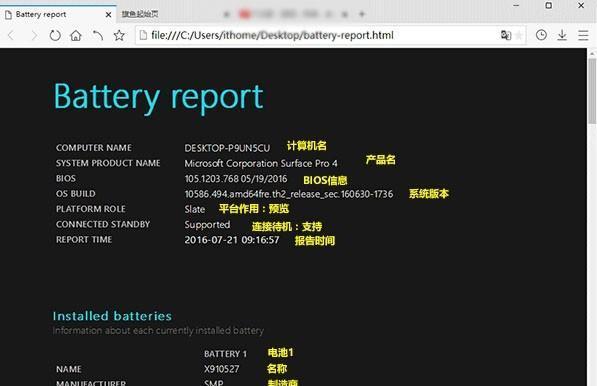597x386 pixels.
Task: Click the translate icon in address bar
Action: point(506,35)
